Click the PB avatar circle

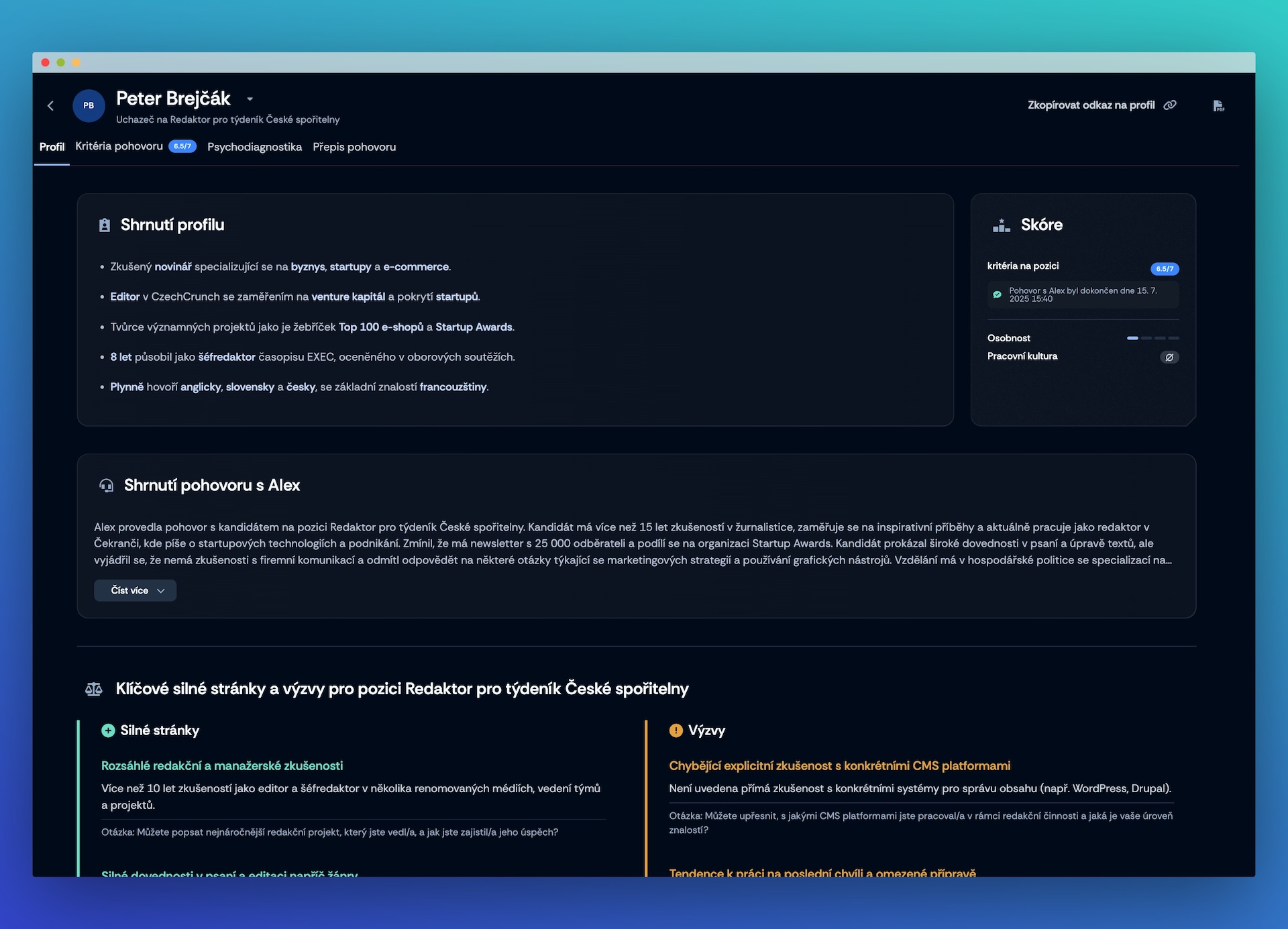click(x=89, y=106)
